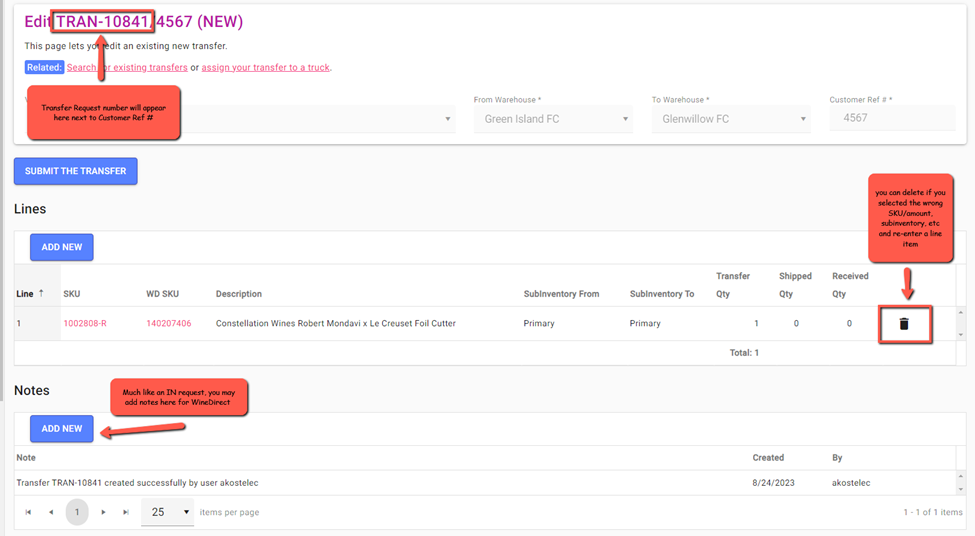Open the search for existing transfers link

pyautogui.click(x=127, y=67)
